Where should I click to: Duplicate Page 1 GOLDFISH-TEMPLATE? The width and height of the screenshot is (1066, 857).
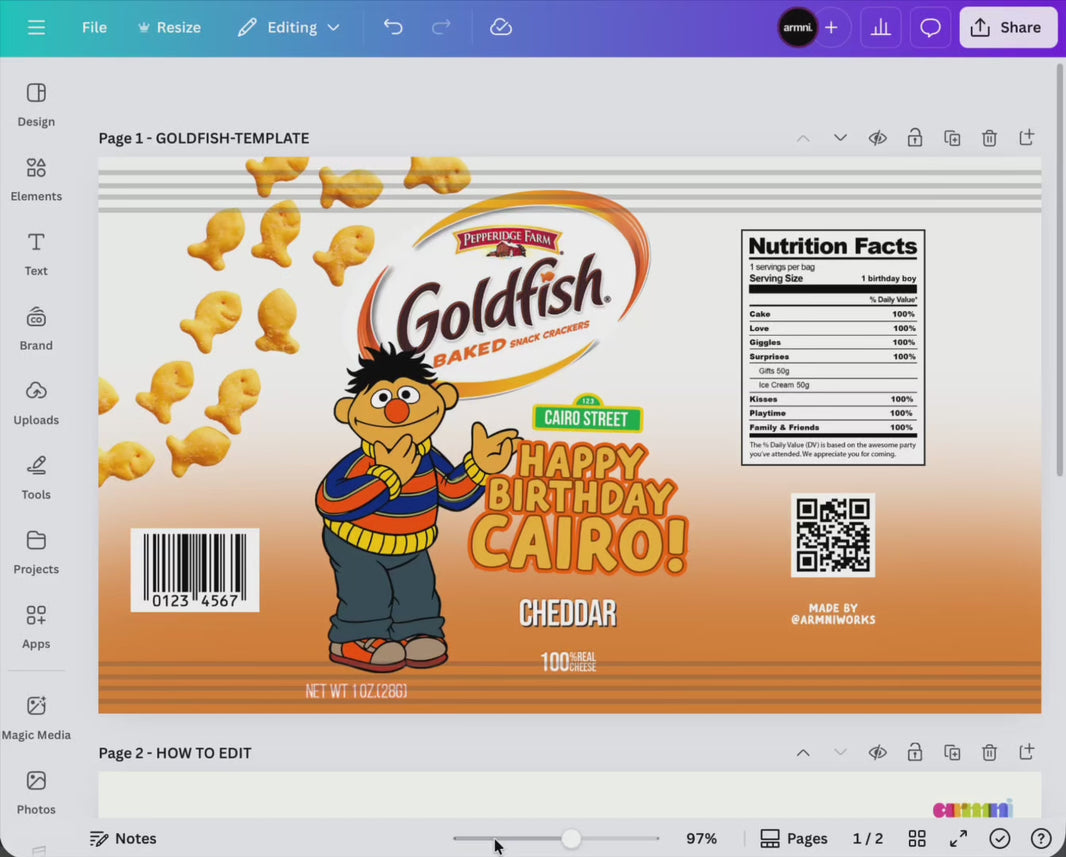(952, 138)
